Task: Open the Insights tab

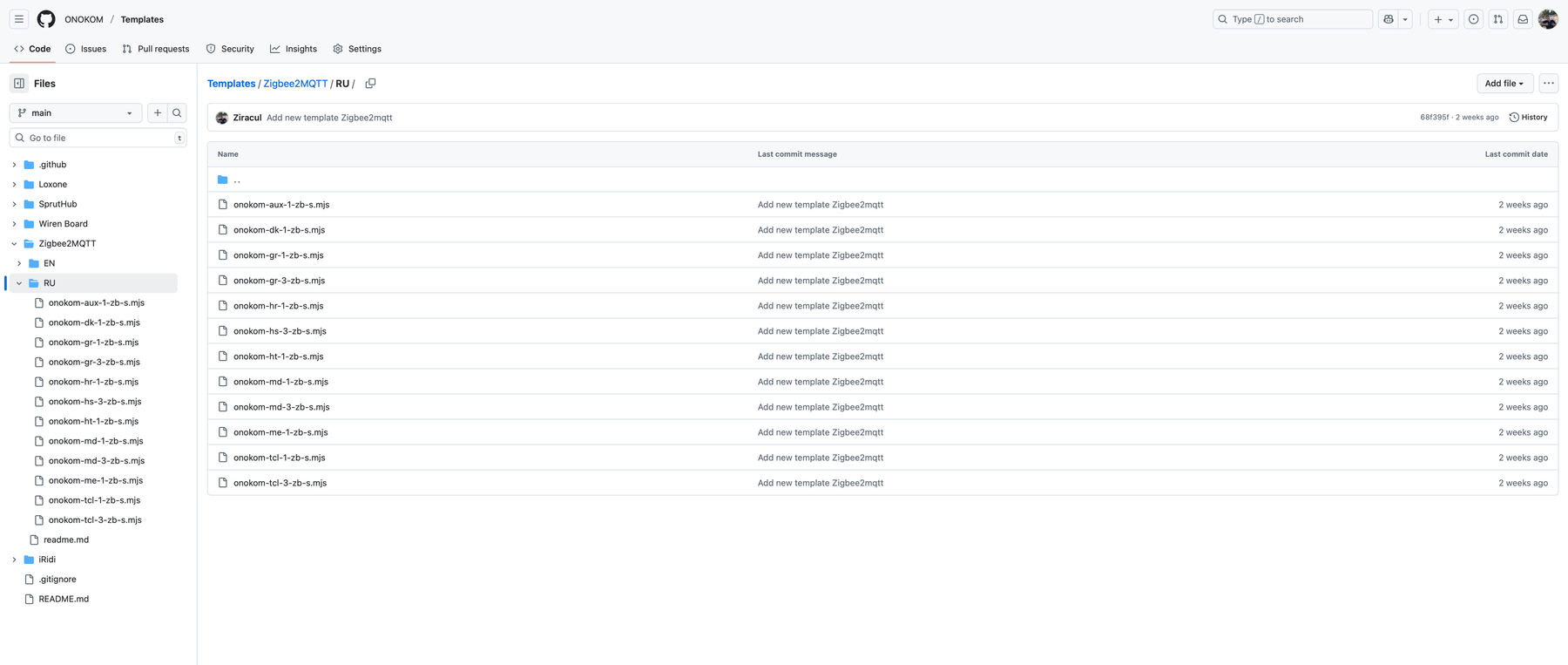Action: [x=294, y=49]
